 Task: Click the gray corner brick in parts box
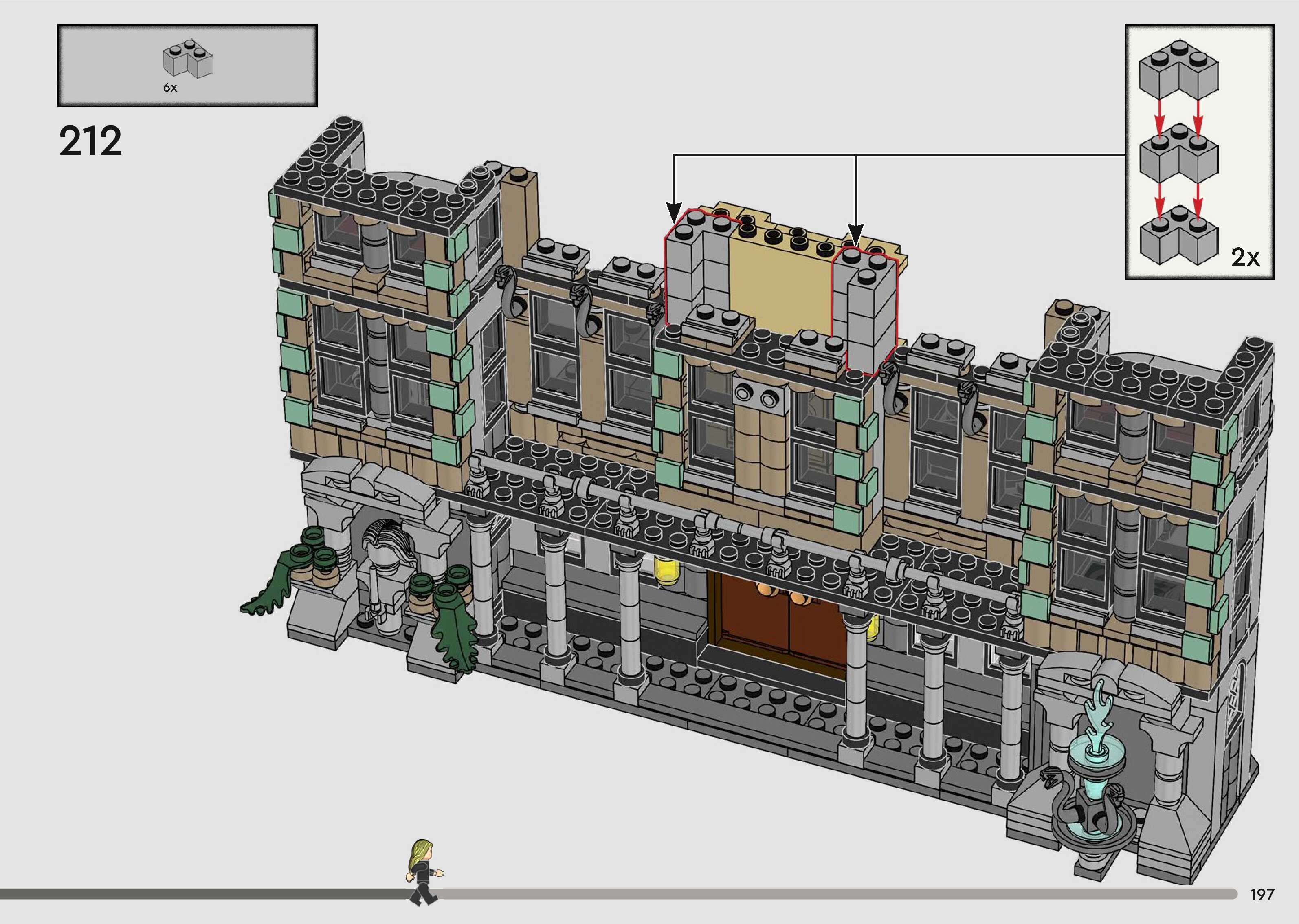coord(187,59)
